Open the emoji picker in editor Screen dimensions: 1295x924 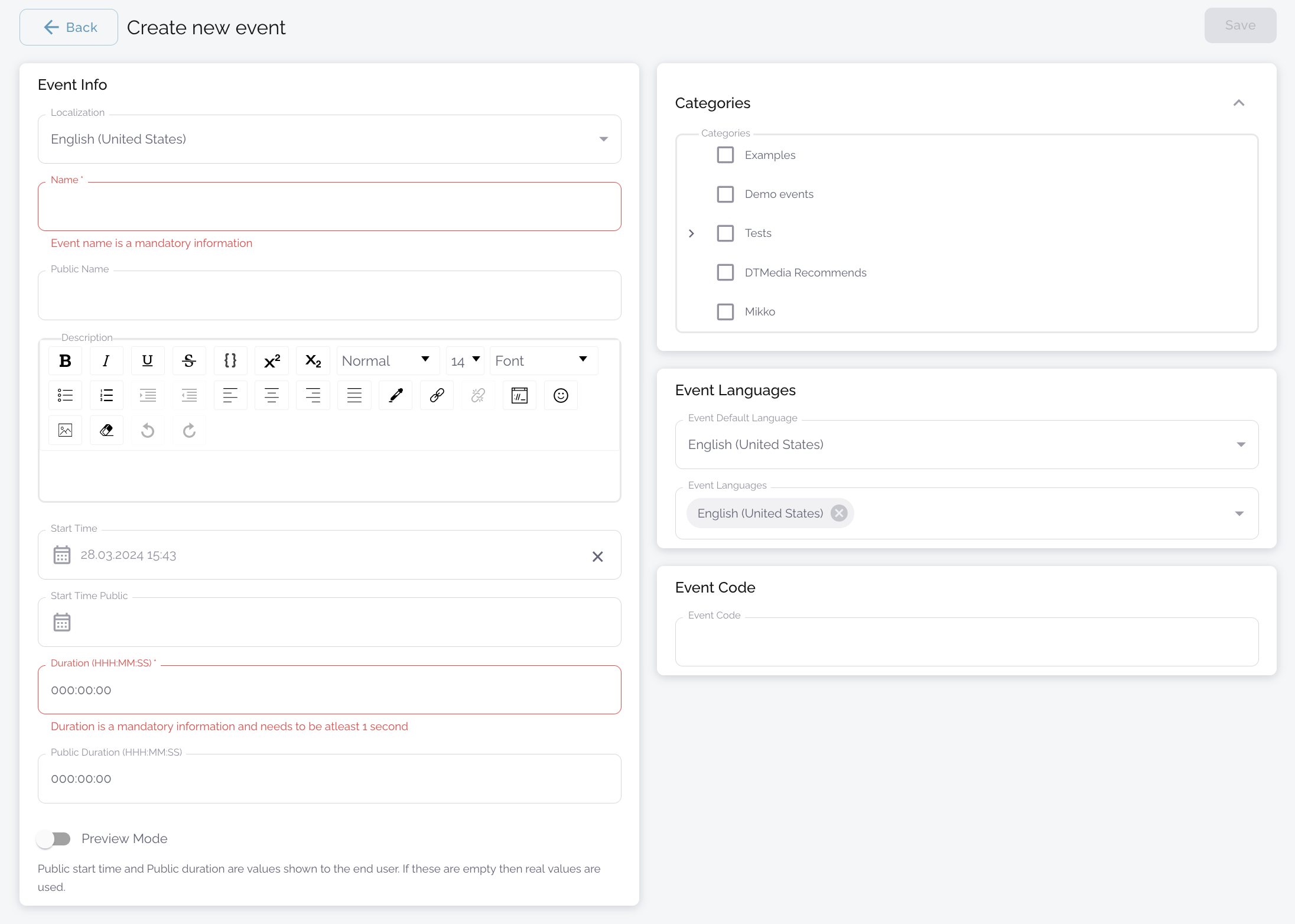[561, 395]
